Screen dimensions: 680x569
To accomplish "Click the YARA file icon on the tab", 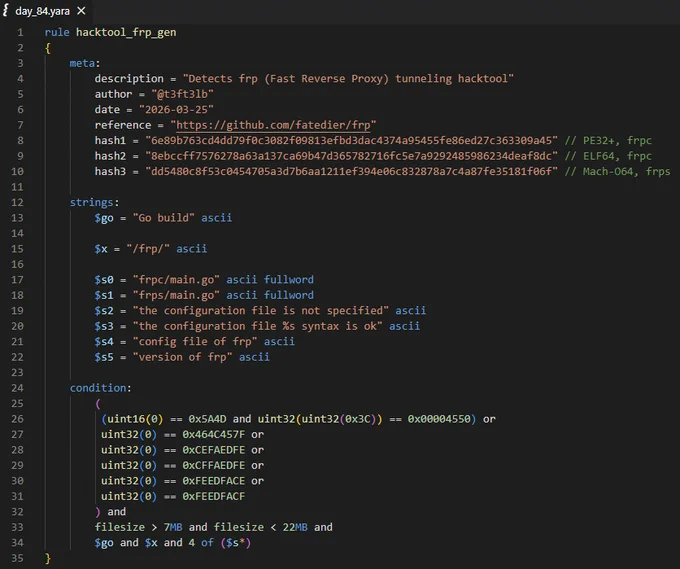I will pos(6,10).
